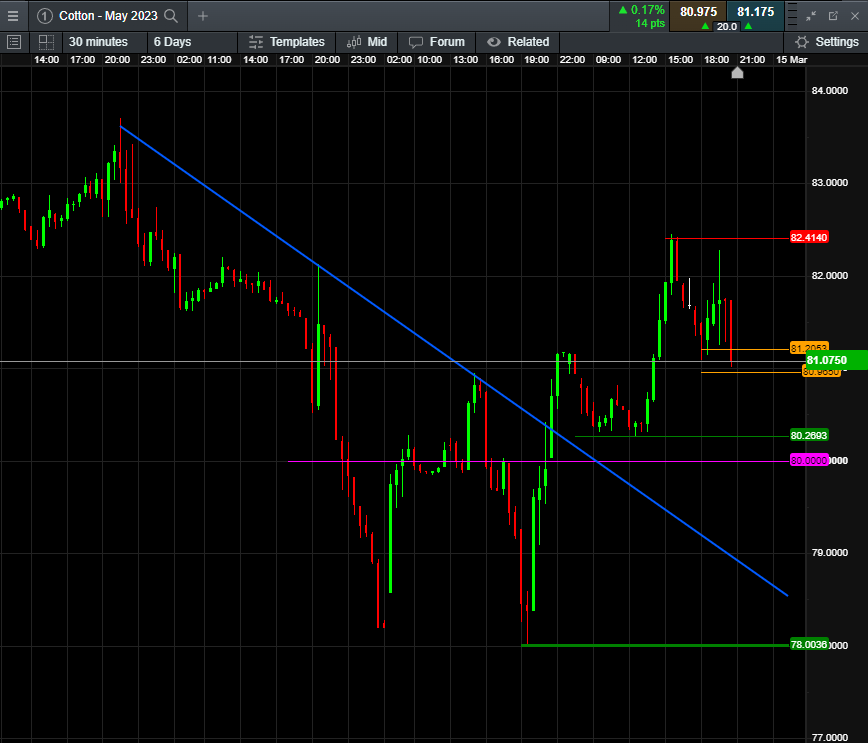This screenshot has width=868, height=743.
Task: Click the 0.17% daily change indicator
Action: click(642, 10)
